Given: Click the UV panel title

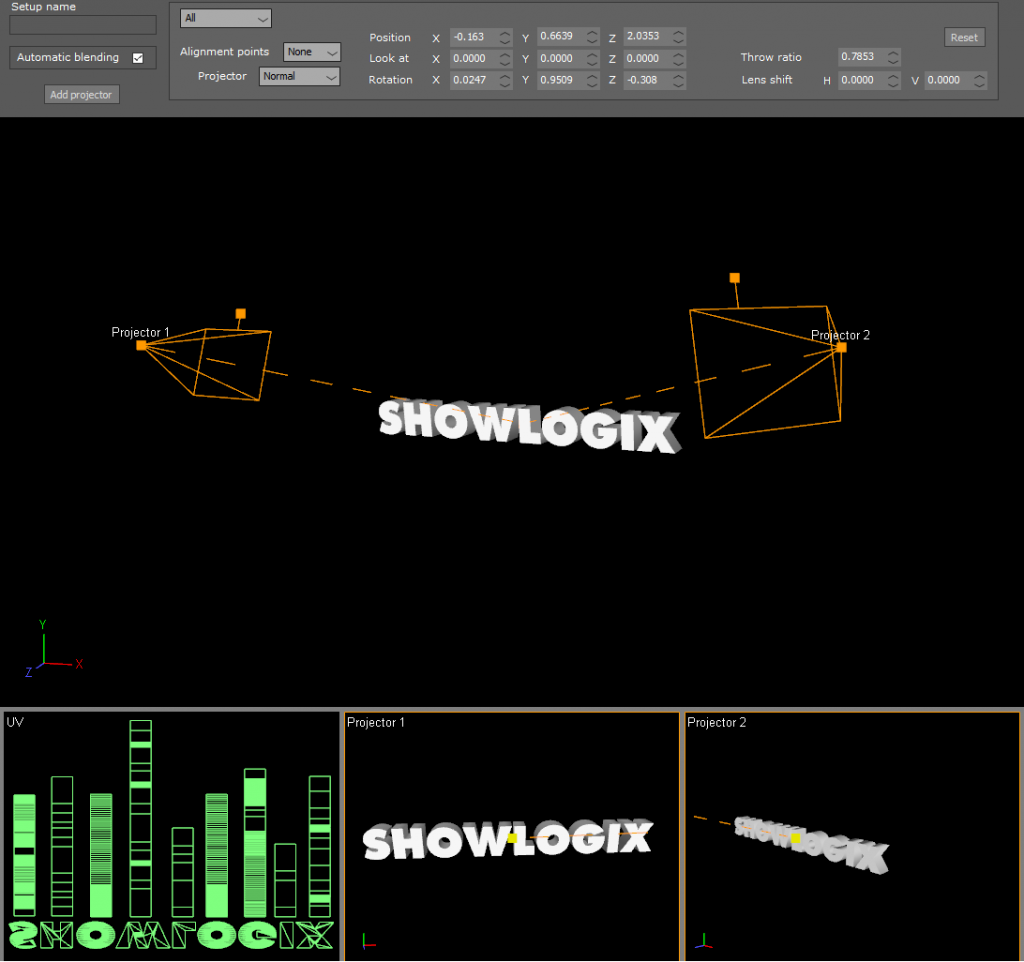Looking at the screenshot, I should [x=15, y=722].
